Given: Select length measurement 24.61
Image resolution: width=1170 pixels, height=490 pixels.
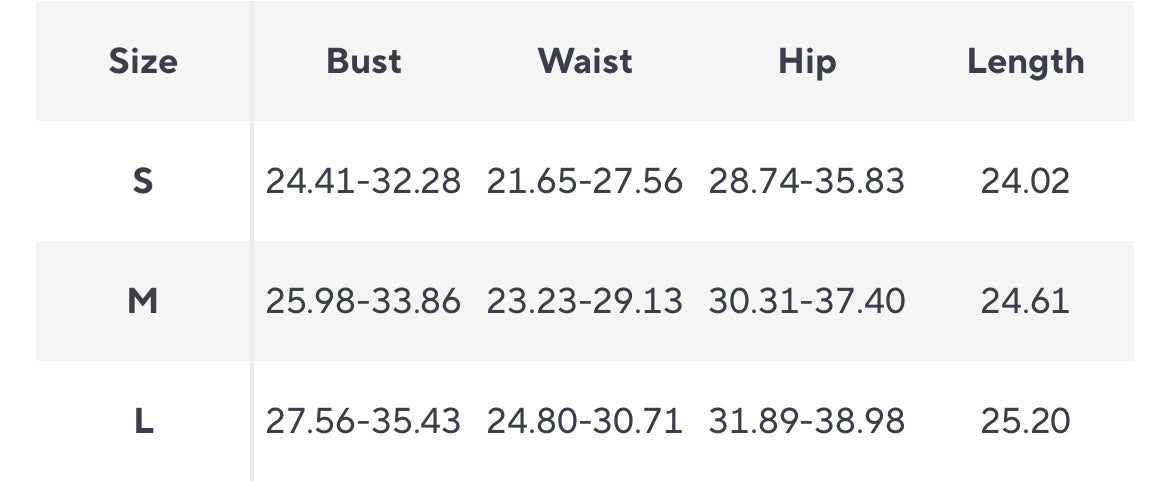Looking at the screenshot, I should (1025, 301).
